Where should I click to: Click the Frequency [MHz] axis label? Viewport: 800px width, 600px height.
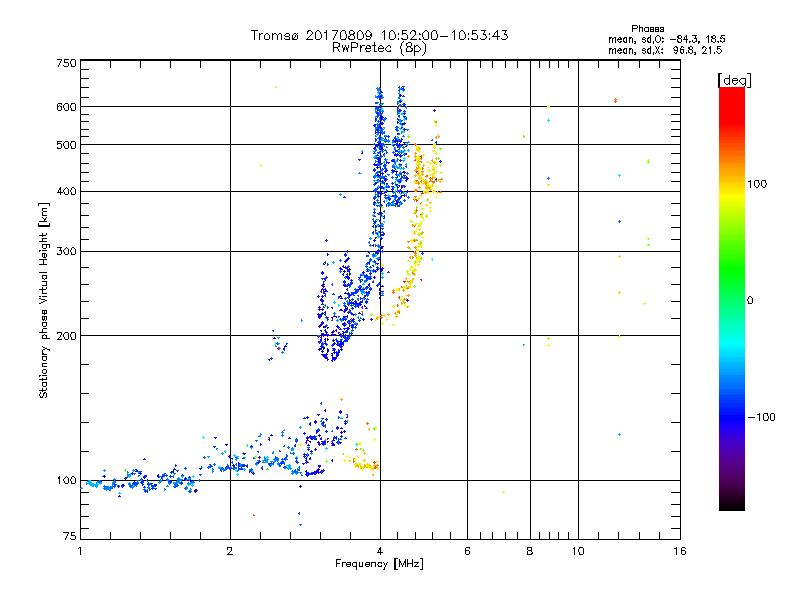[379, 565]
